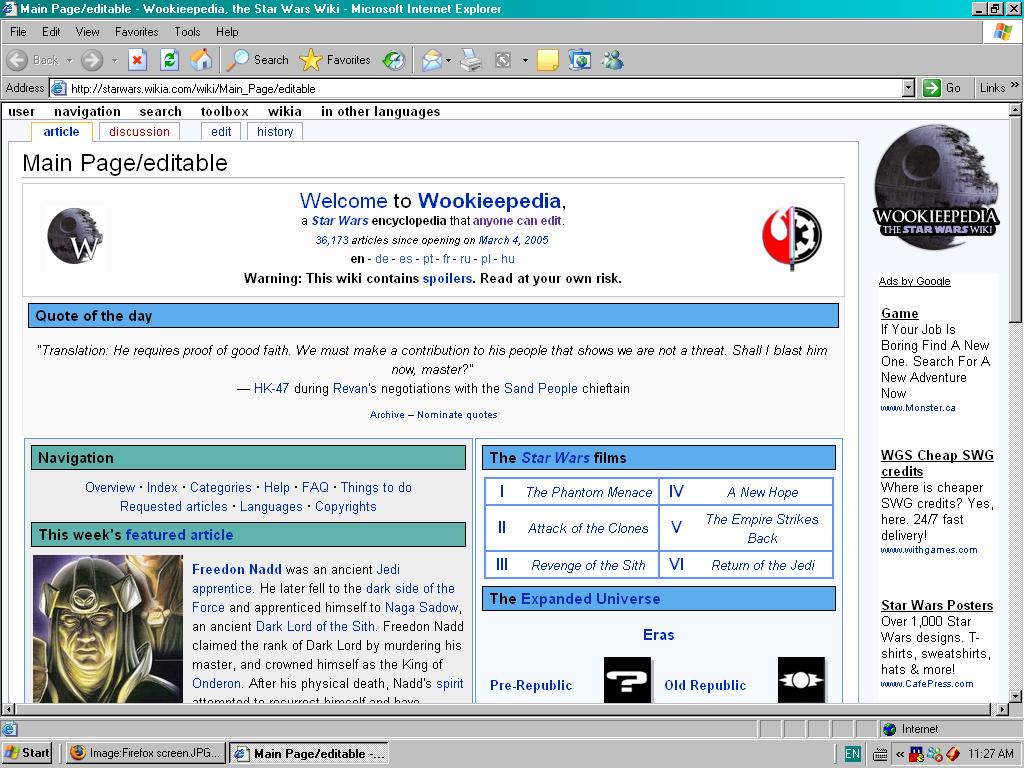Open History toolbar icon

(394, 61)
